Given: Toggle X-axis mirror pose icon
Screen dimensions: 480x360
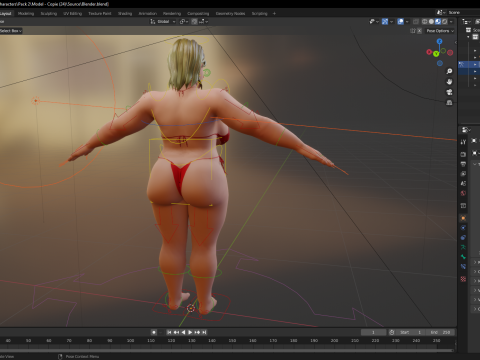Looking at the screenshot, I should pos(419,31).
